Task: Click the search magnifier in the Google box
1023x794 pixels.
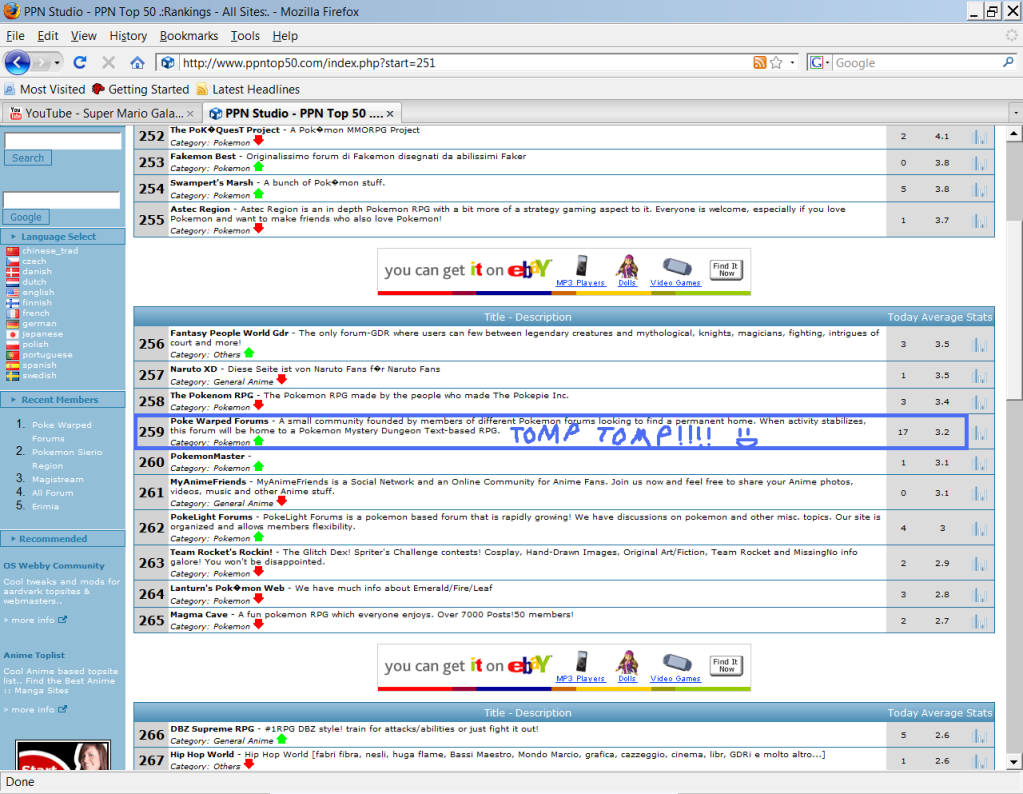Action: (1008, 63)
